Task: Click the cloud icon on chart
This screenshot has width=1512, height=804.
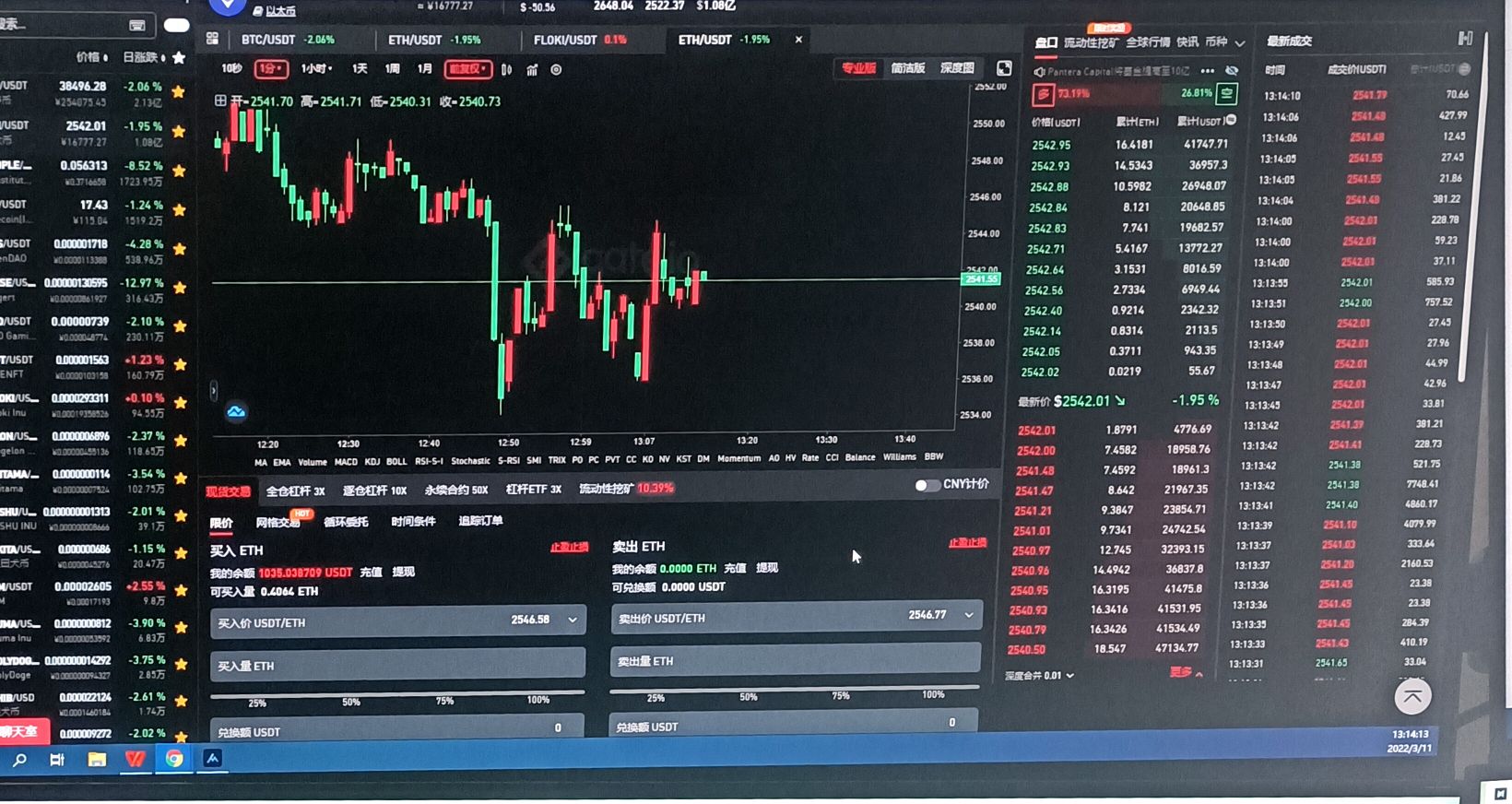Action: click(x=236, y=411)
